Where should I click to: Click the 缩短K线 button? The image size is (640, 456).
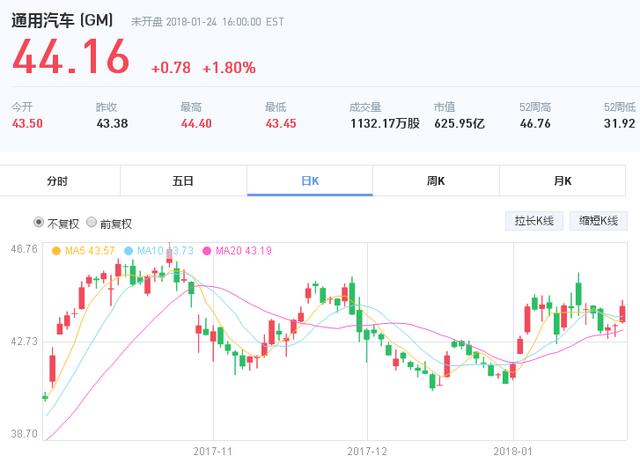[x=598, y=221]
